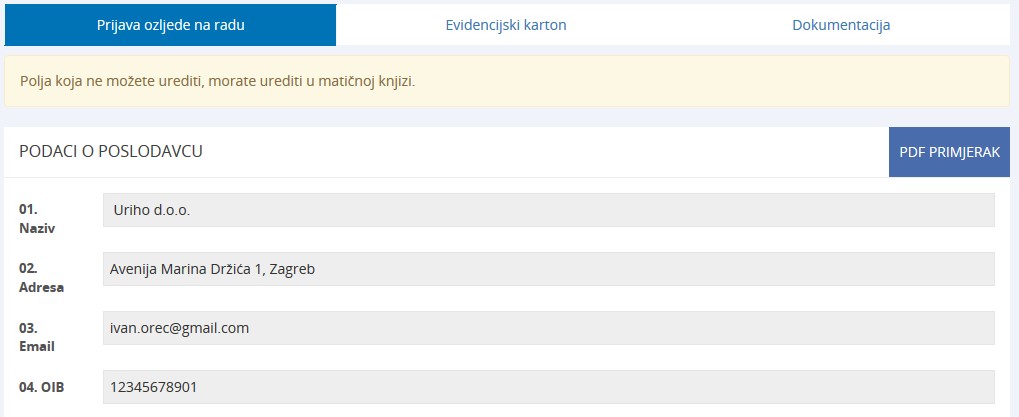Switch to the Evidencijski karton tab
The image size is (1019, 417).
coord(506,25)
